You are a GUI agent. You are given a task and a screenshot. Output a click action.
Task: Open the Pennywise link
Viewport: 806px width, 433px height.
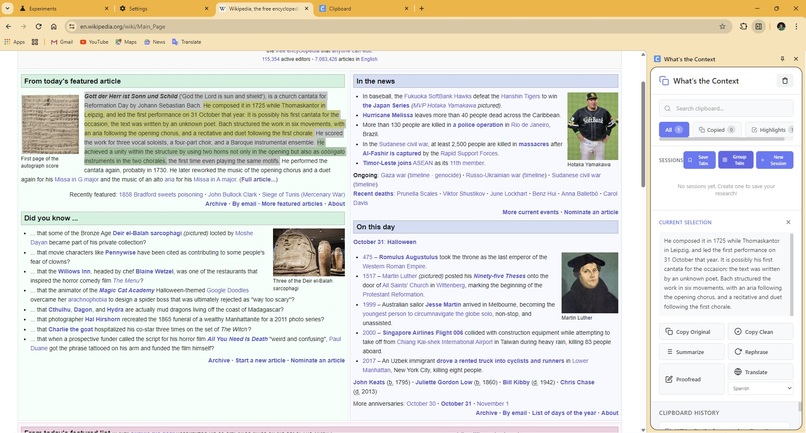(120, 252)
